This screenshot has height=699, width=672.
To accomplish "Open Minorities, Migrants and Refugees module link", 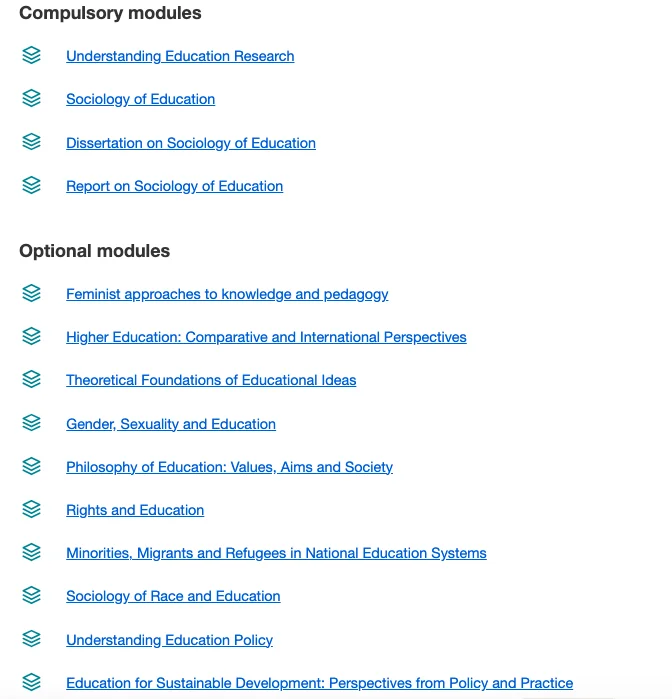I will click(276, 553).
